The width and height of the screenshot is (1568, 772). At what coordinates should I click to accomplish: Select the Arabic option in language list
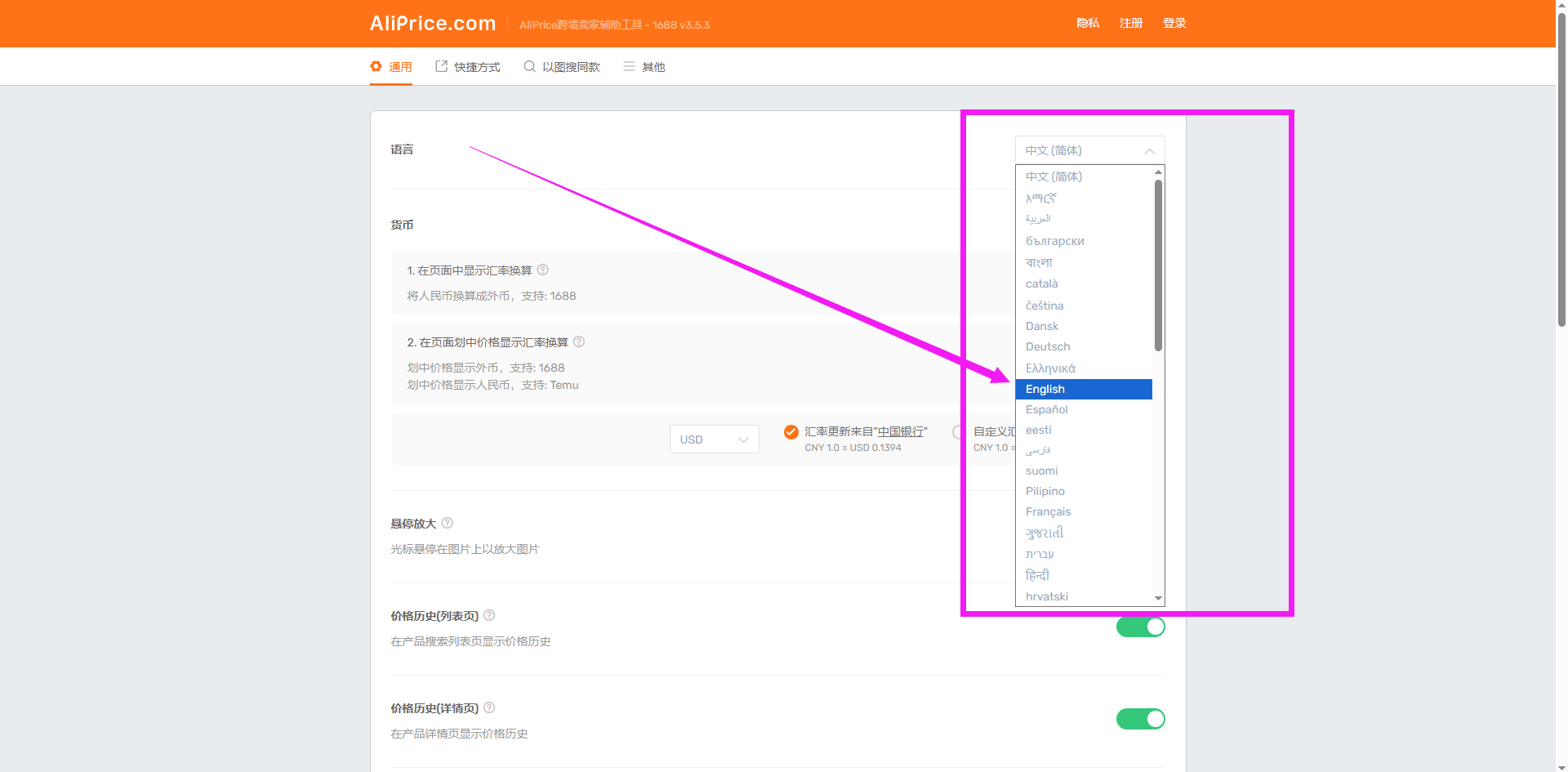[x=1084, y=219]
